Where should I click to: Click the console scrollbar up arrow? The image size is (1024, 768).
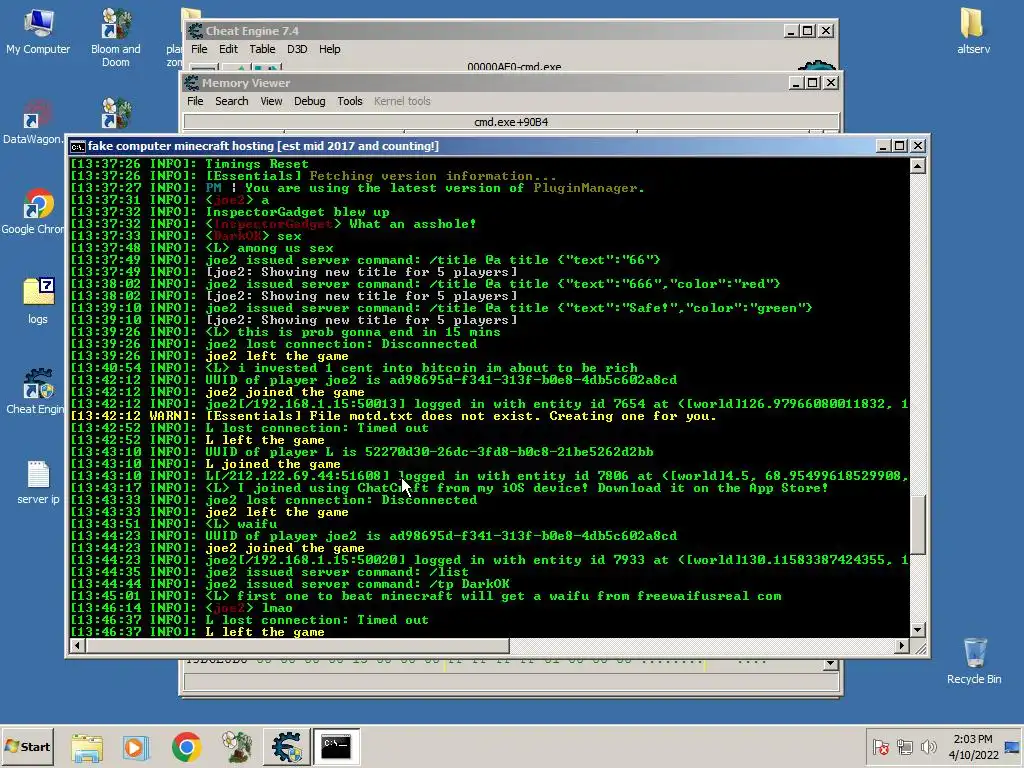coord(918,166)
